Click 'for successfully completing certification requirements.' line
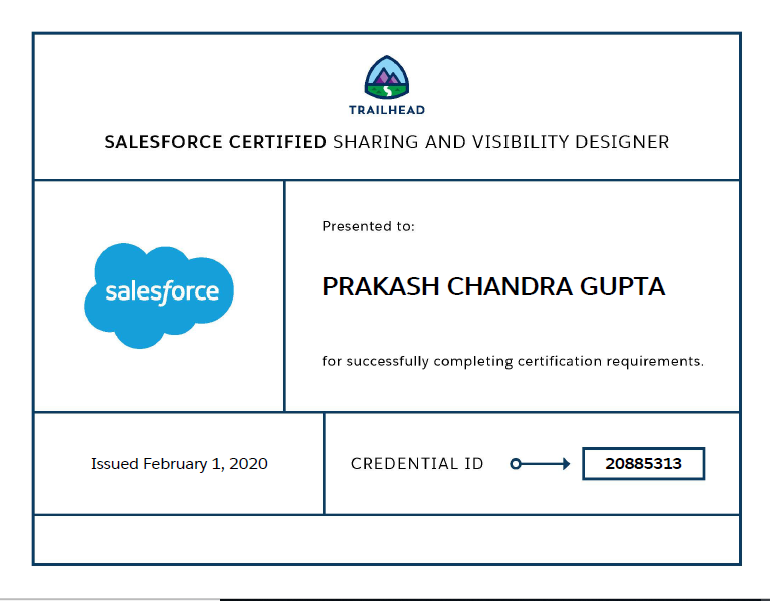Viewport: 770px width, 601px height. (x=513, y=361)
